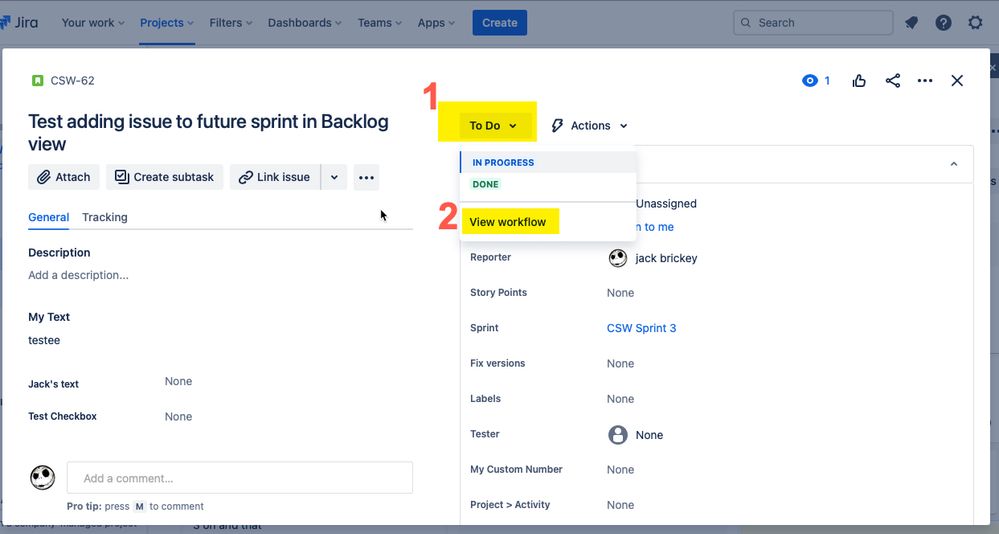Open the Teams menu
The width and height of the screenshot is (999, 534).
click(380, 23)
